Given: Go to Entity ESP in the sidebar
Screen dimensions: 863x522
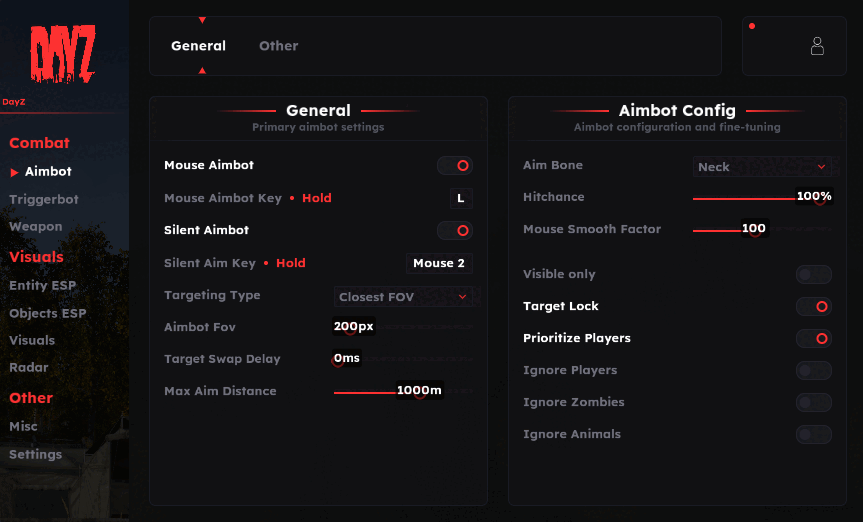Looking at the screenshot, I should (x=43, y=285).
